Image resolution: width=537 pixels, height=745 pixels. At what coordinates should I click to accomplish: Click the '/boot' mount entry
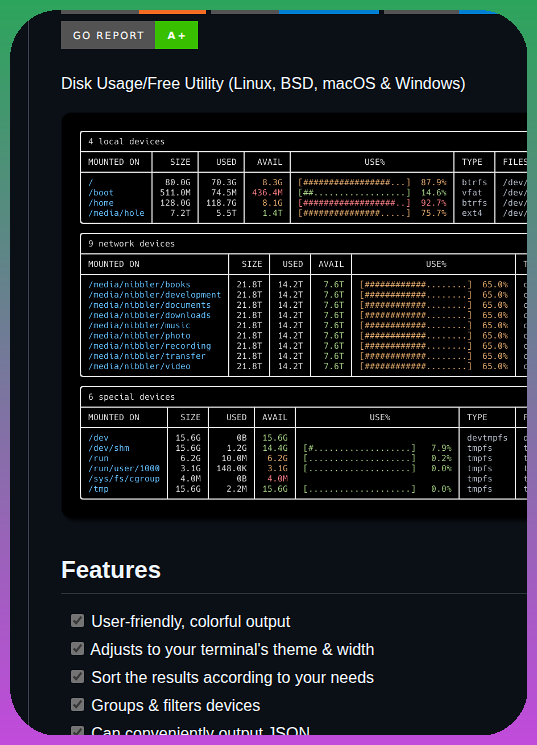click(x=101, y=193)
